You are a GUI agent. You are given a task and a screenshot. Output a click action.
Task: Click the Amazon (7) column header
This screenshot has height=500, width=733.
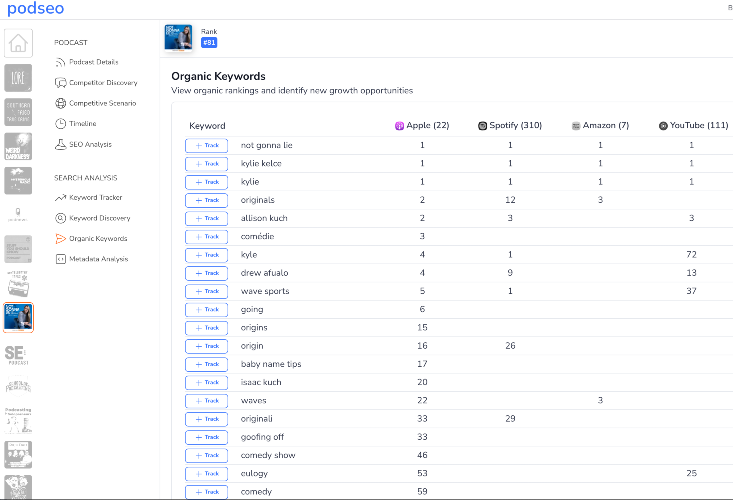(600, 125)
